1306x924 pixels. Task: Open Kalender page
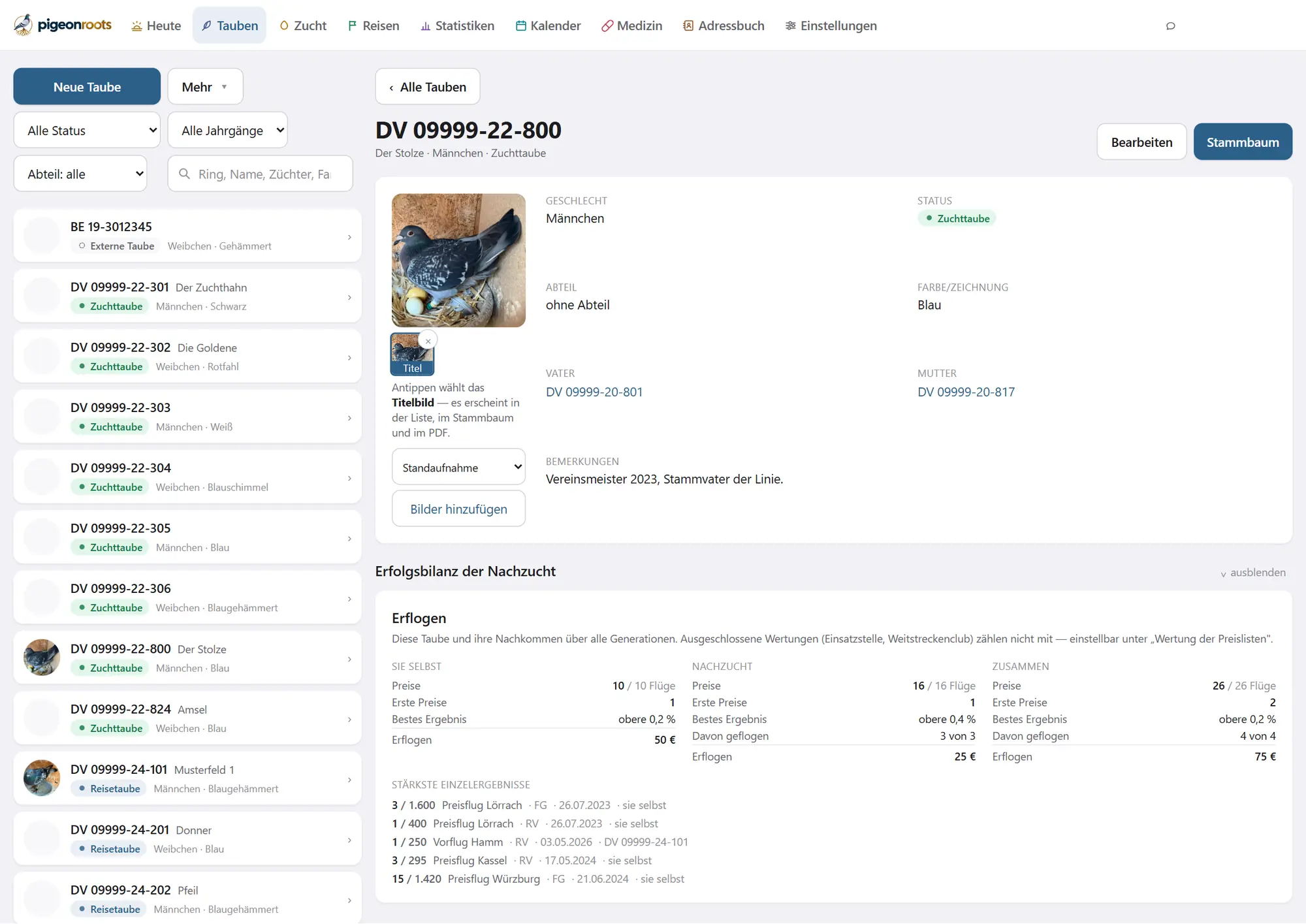[x=548, y=25]
